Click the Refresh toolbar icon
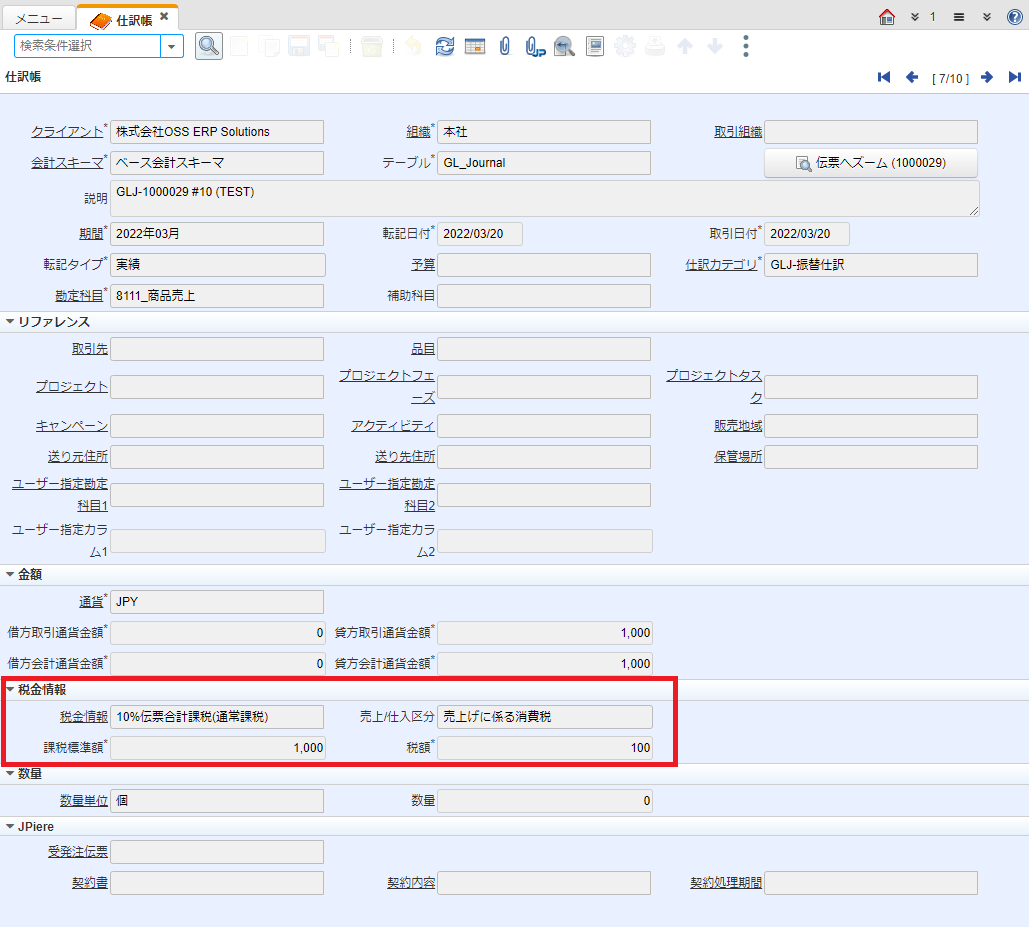The height and width of the screenshot is (927, 1029). [444, 46]
